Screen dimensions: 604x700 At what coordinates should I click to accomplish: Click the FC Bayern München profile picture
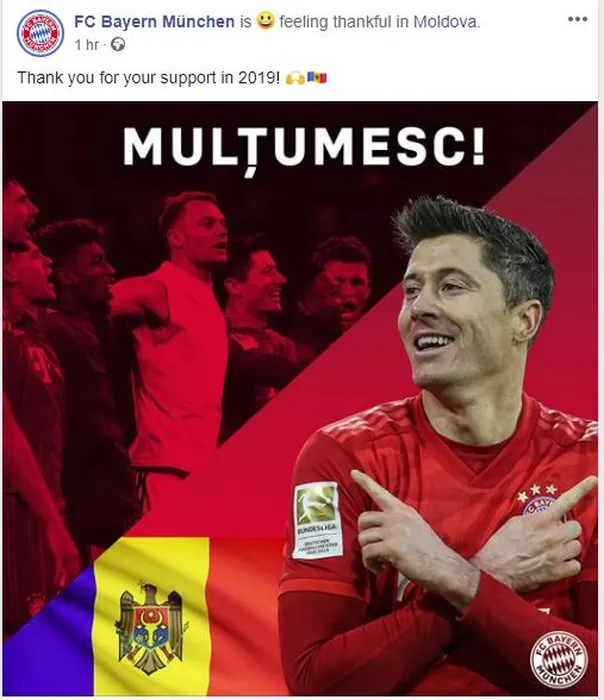(x=40, y=33)
